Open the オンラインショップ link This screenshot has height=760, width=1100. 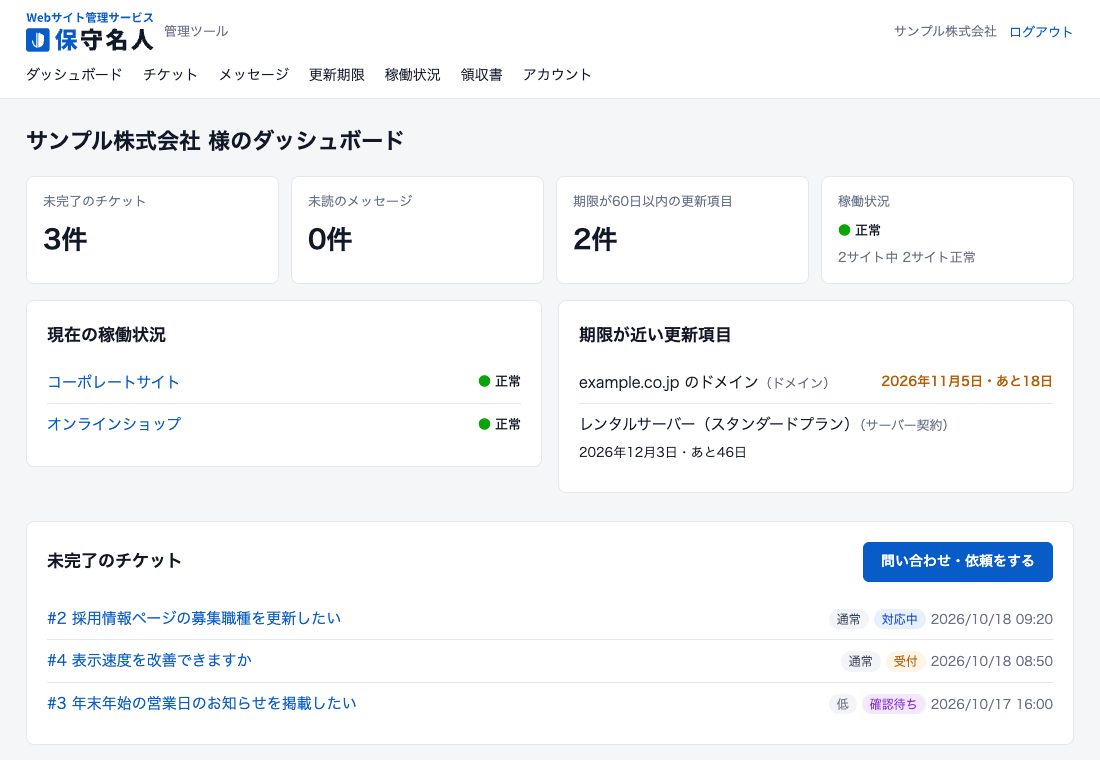(114, 424)
